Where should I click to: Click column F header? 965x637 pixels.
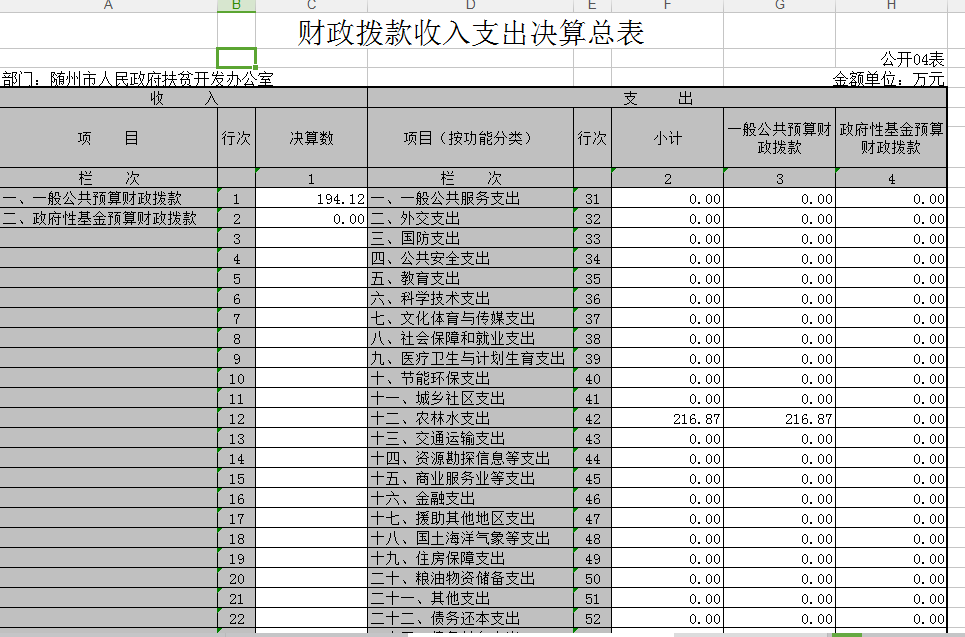667,6
